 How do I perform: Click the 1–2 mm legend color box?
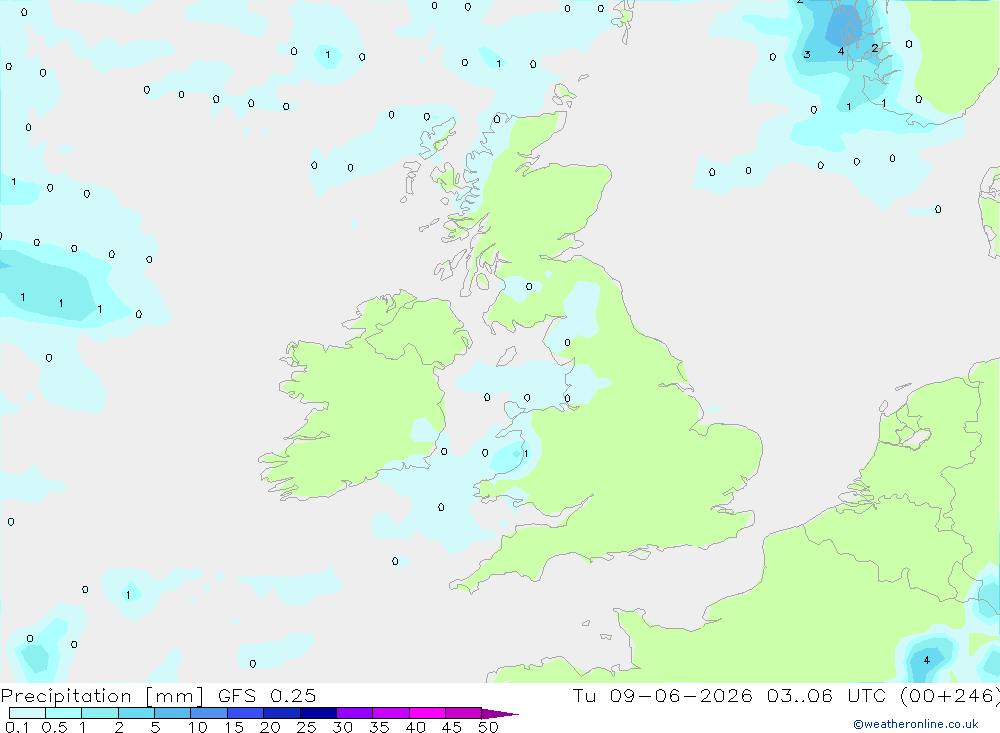[x=100, y=713]
